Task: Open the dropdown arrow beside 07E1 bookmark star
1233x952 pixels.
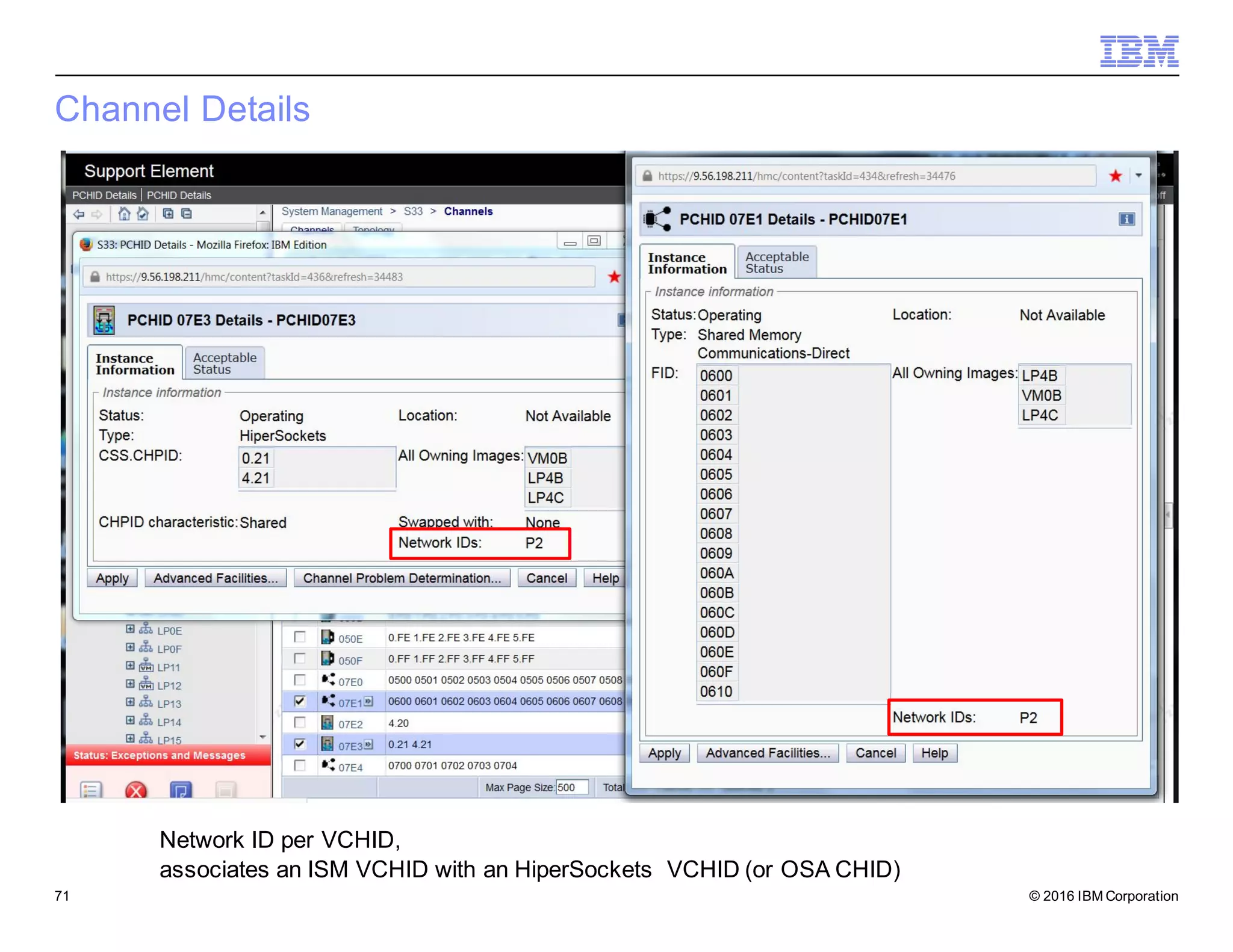Action: click(1138, 176)
